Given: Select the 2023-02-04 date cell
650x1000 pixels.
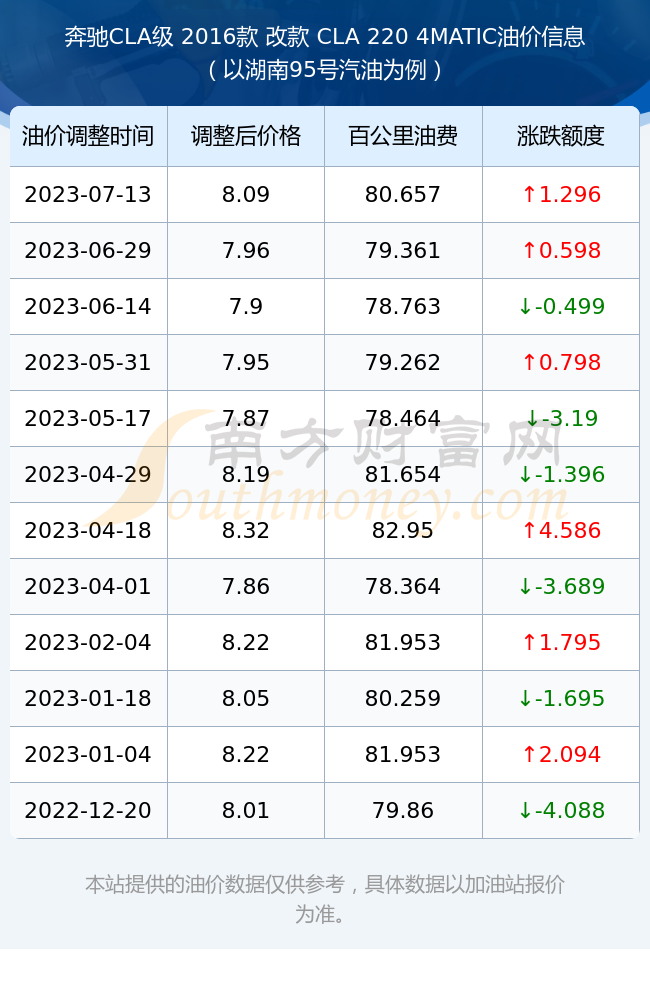Looking at the screenshot, I should pyautogui.click(x=88, y=643).
